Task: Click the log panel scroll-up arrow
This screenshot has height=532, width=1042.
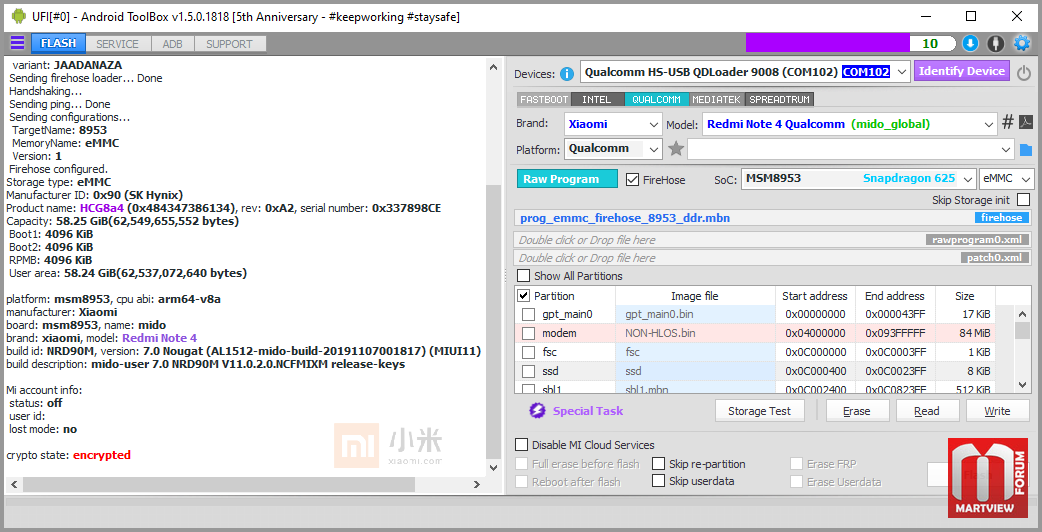Action: tap(492, 67)
